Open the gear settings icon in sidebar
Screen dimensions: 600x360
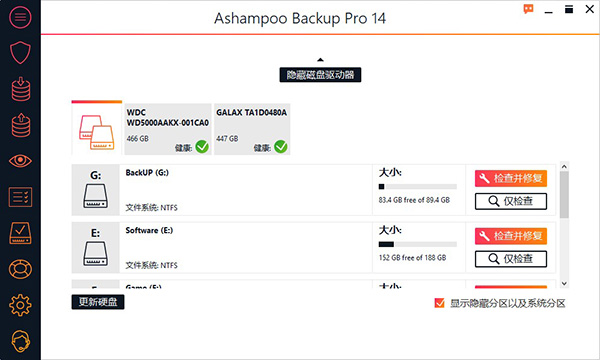(x=20, y=305)
